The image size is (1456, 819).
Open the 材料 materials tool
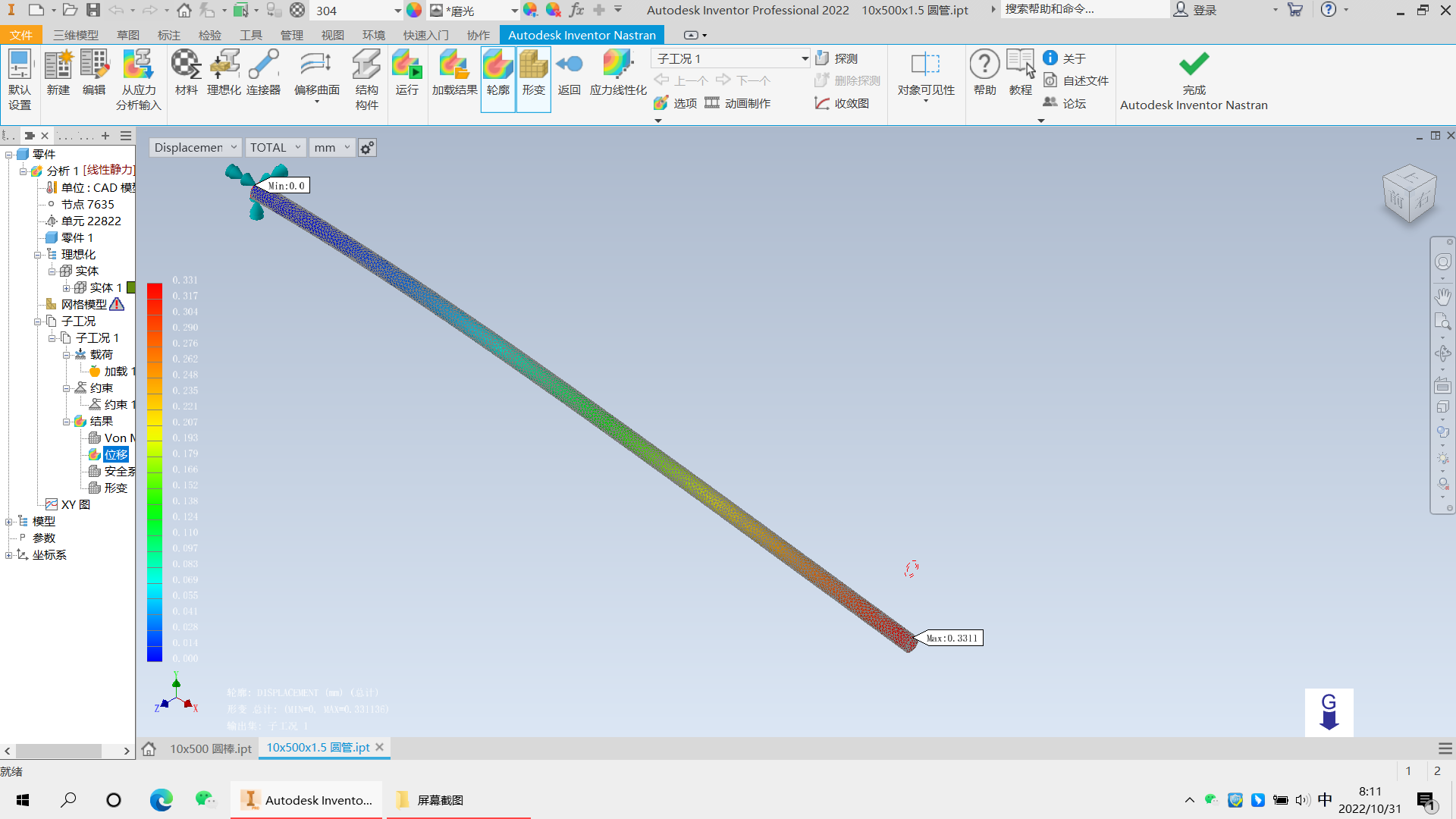pyautogui.click(x=186, y=73)
